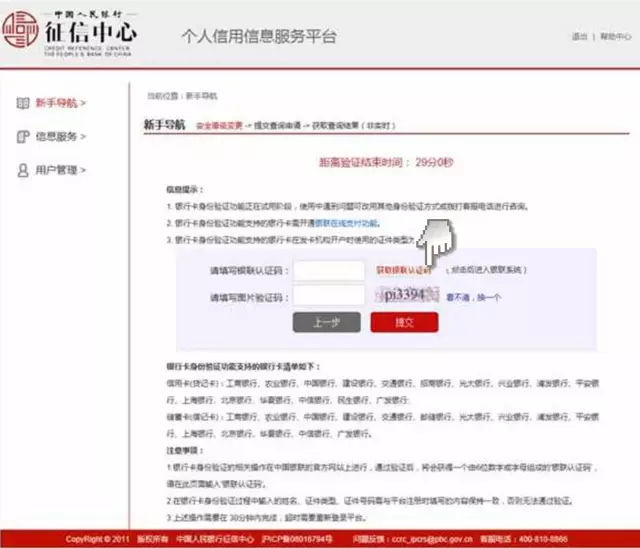
Task: Select the 安全等级变更 step in breadcrumb
Action: [x=218, y=126]
